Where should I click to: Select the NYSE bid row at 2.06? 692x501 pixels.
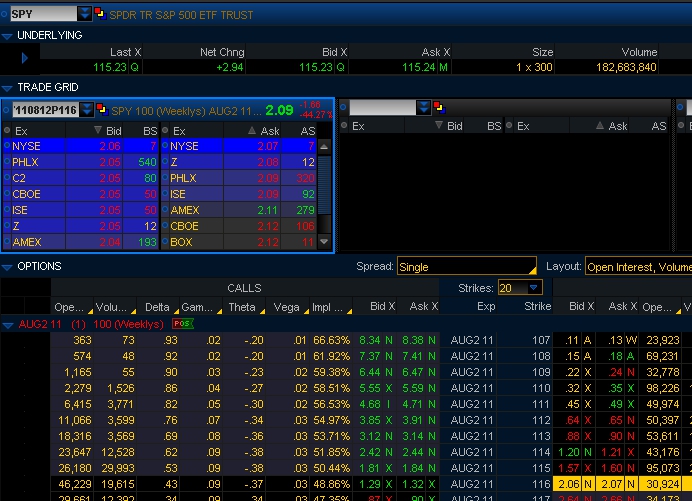[x=81, y=146]
